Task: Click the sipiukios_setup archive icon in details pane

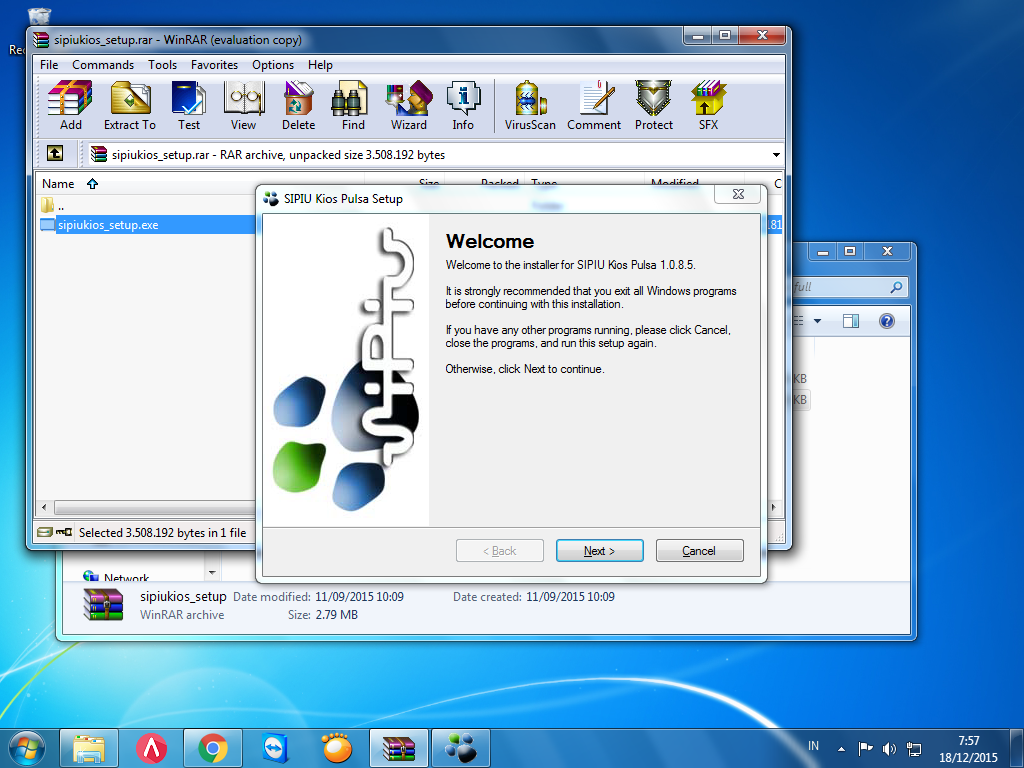Action: pyautogui.click(x=103, y=605)
